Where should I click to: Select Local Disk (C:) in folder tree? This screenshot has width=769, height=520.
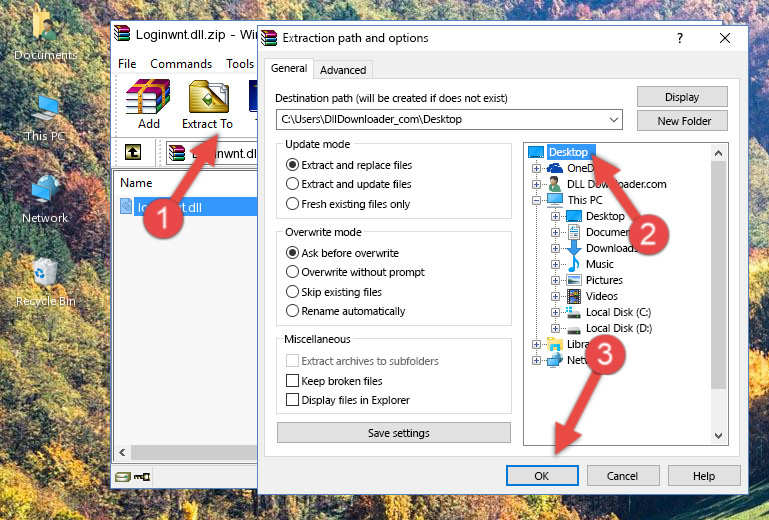point(617,312)
